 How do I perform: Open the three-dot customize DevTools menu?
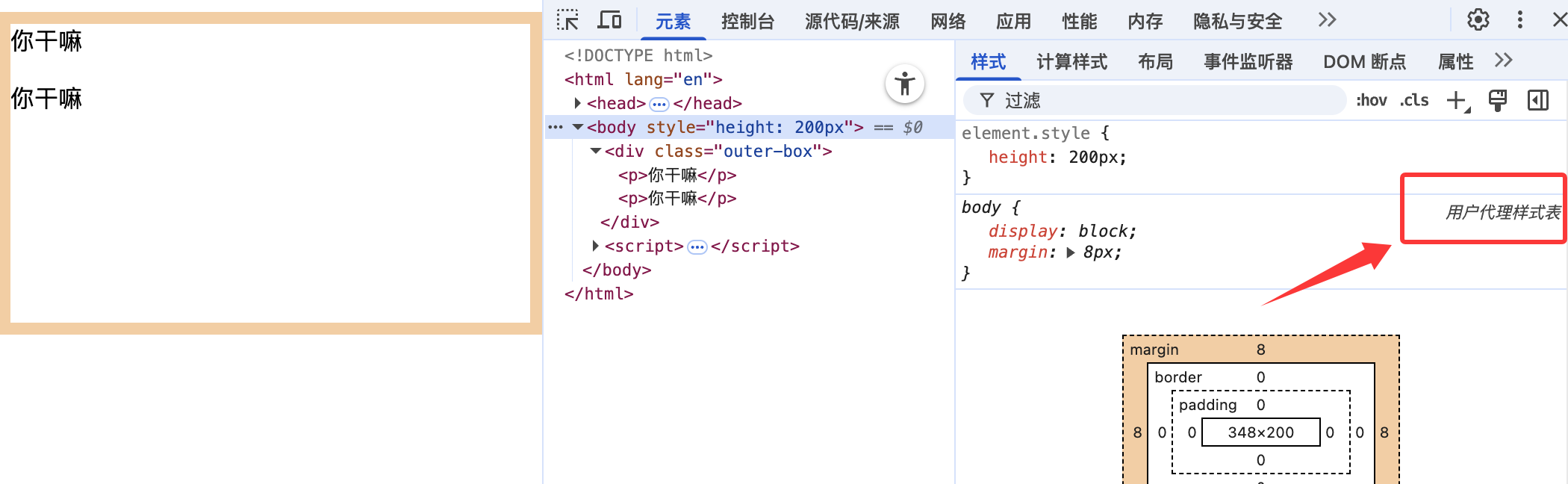[x=1519, y=20]
